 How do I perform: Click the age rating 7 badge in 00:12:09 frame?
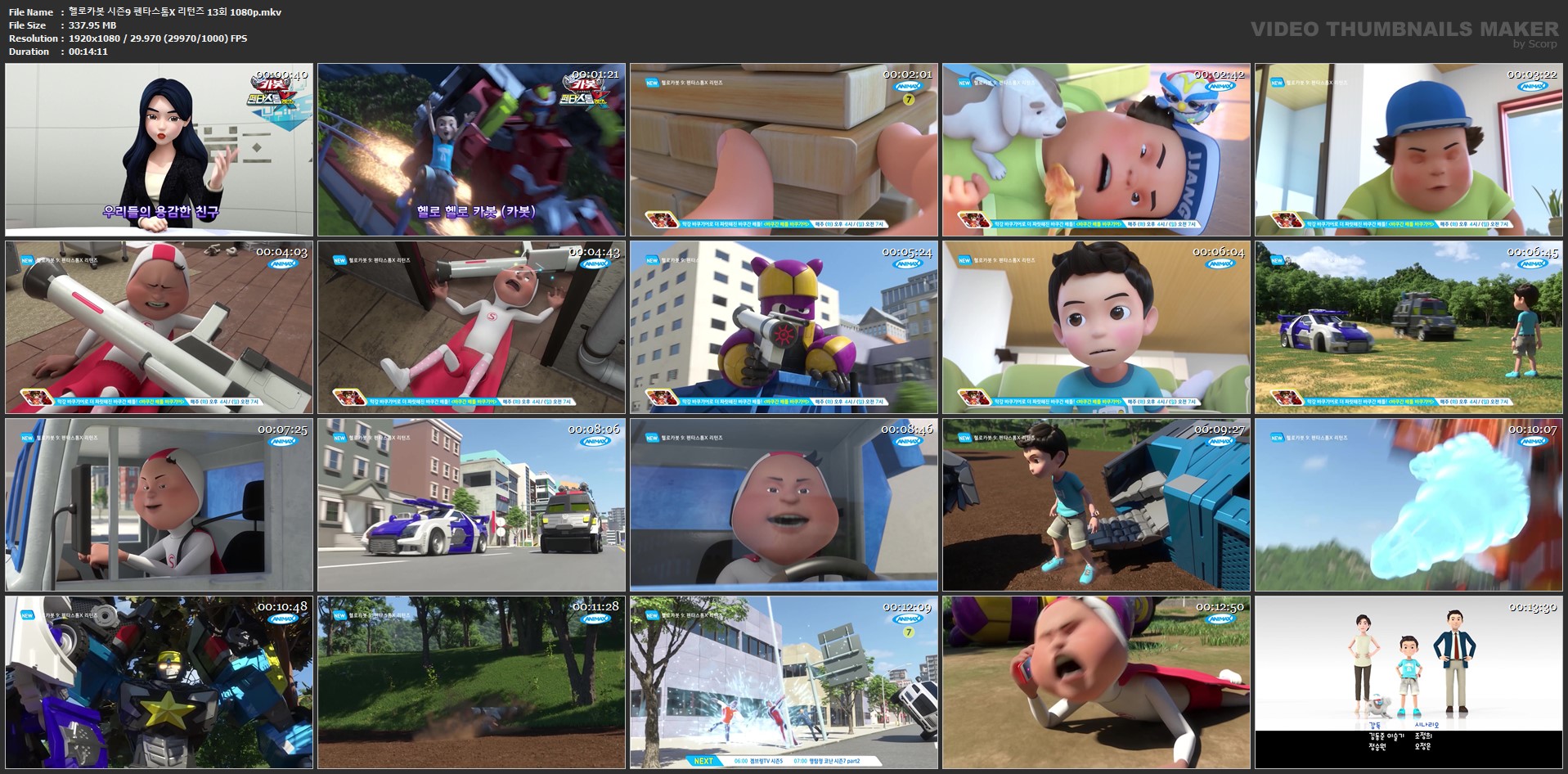[908, 632]
